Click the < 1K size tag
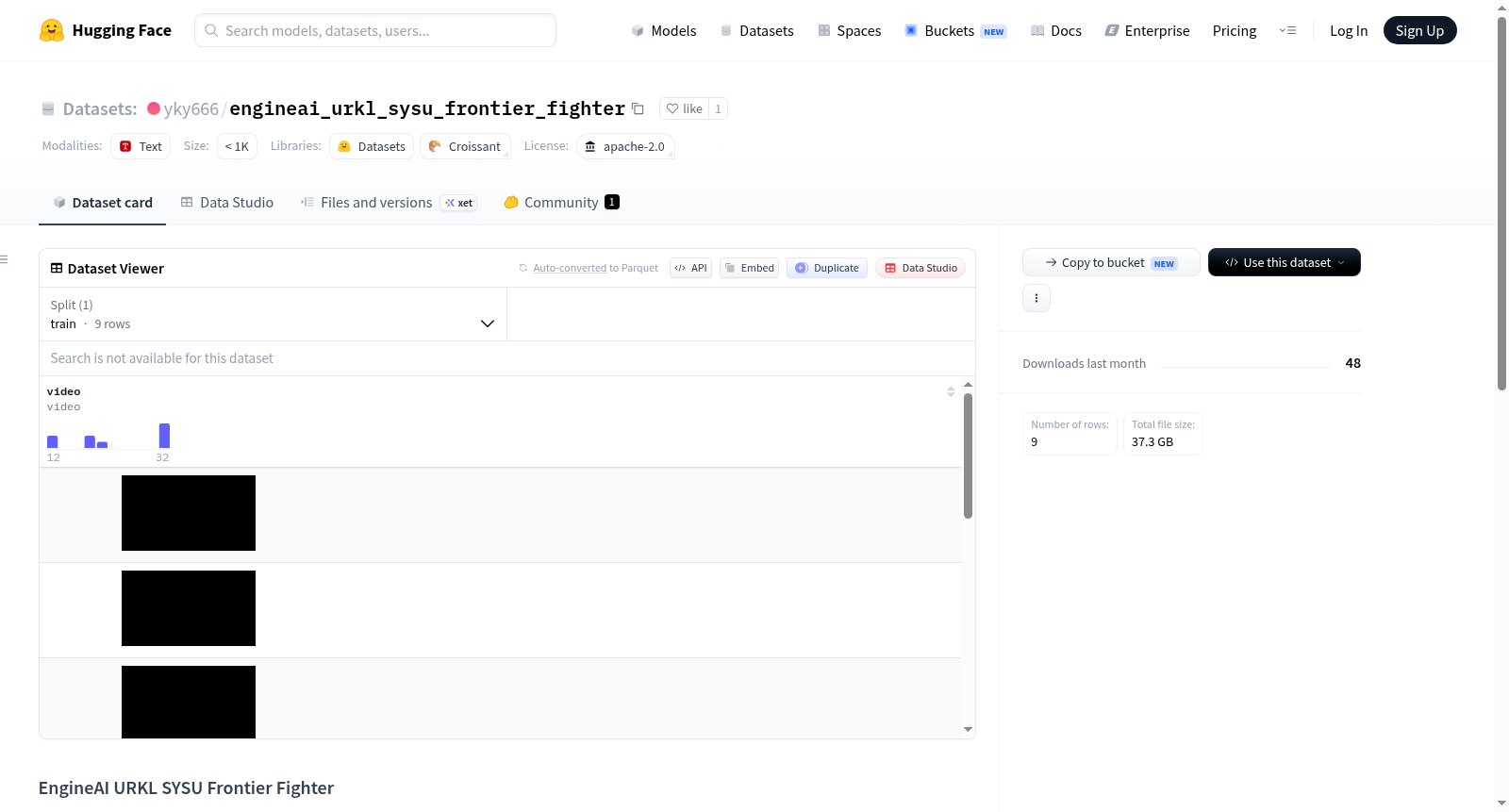Viewport: 1509px width, 812px height. click(x=237, y=146)
